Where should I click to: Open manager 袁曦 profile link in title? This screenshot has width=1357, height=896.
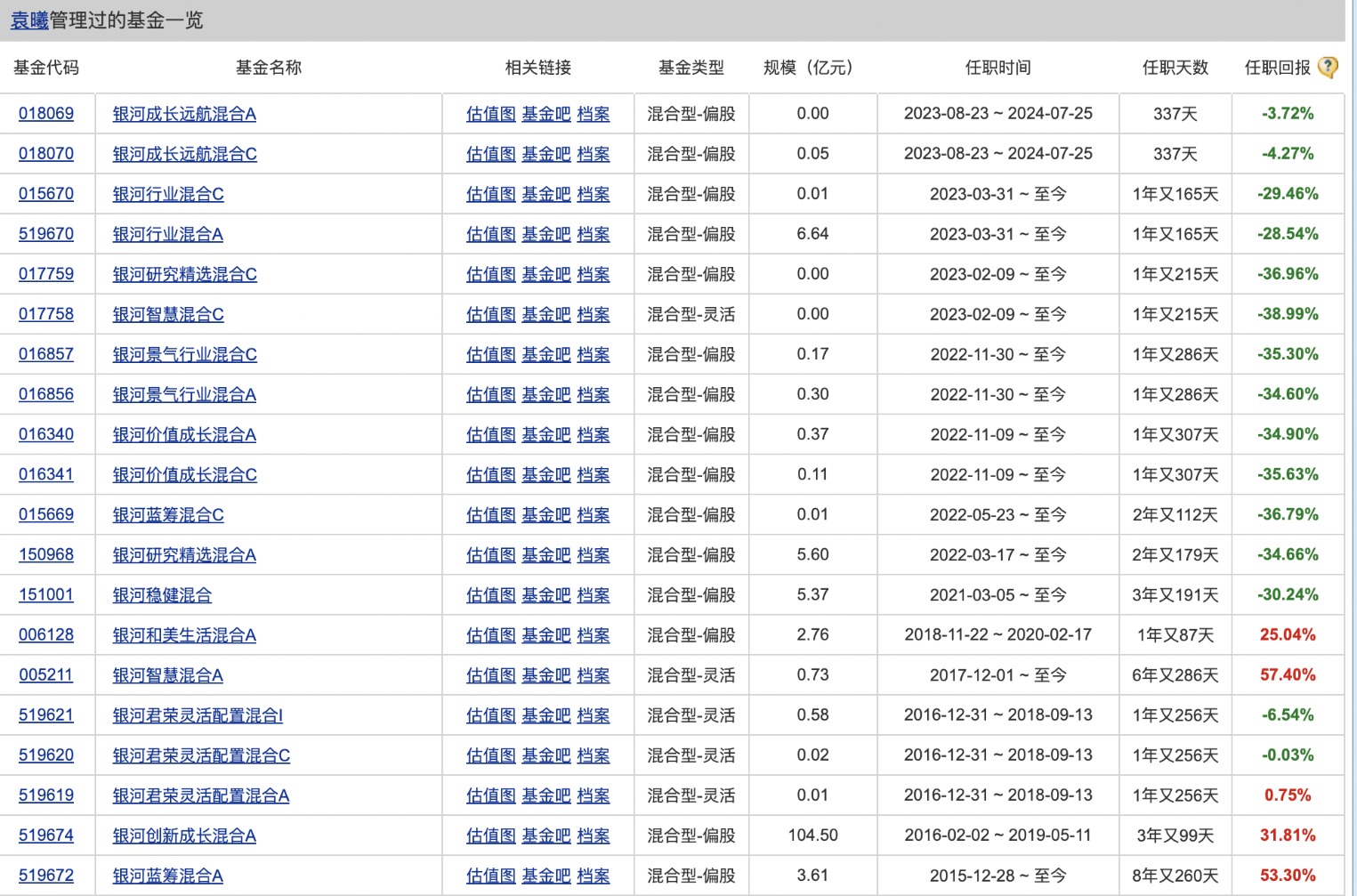click(29, 20)
